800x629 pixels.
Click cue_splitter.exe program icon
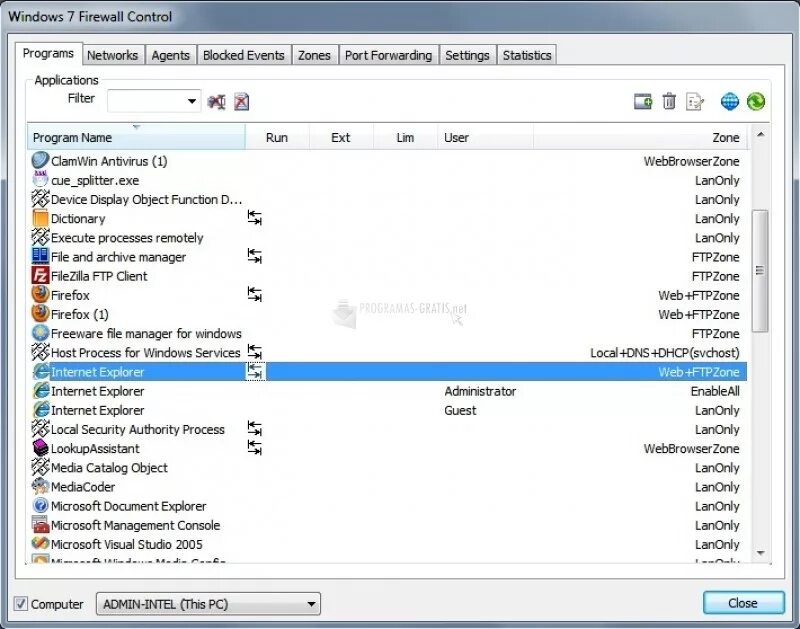(x=40, y=180)
